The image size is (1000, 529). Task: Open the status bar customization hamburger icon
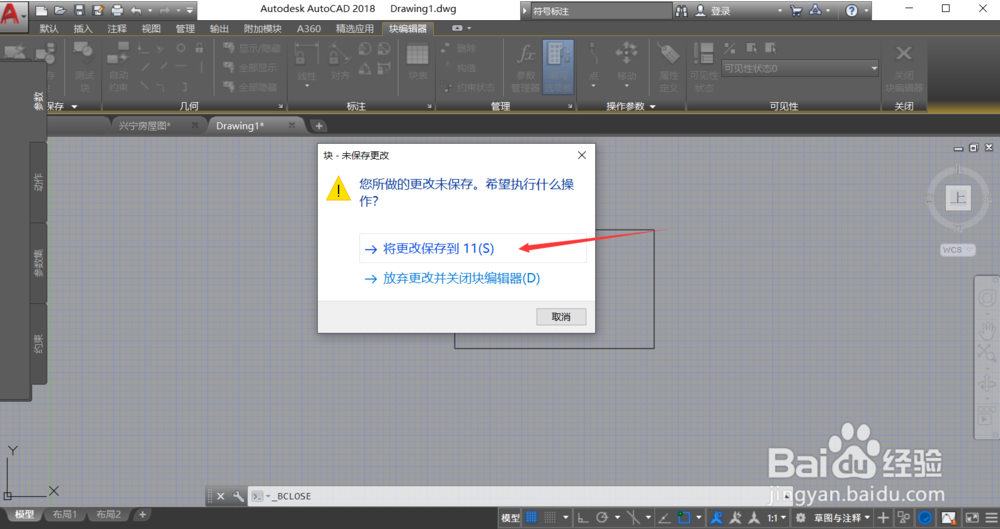pyautogui.click(x=991, y=518)
